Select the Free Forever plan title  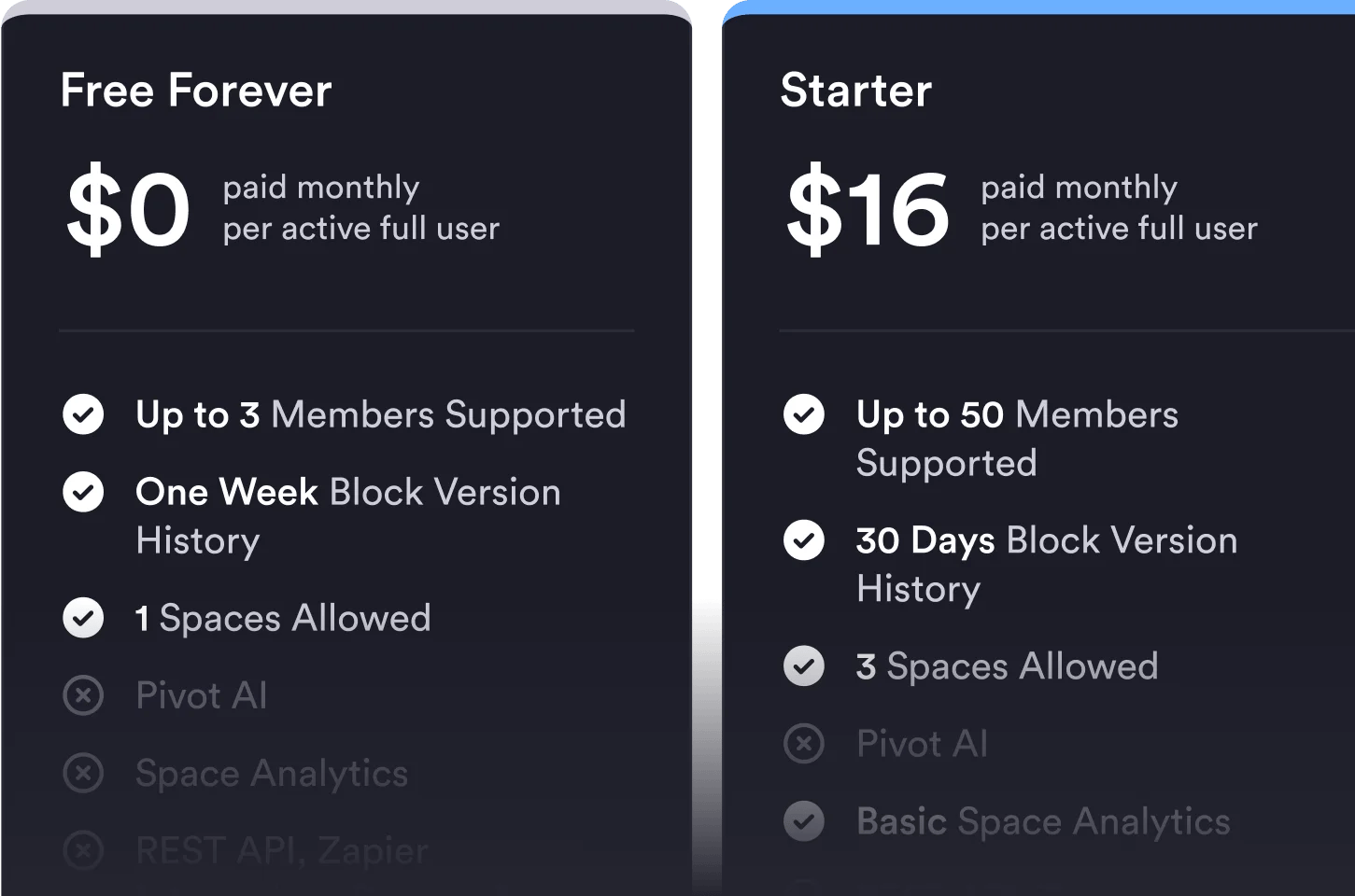(x=196, y=91)
